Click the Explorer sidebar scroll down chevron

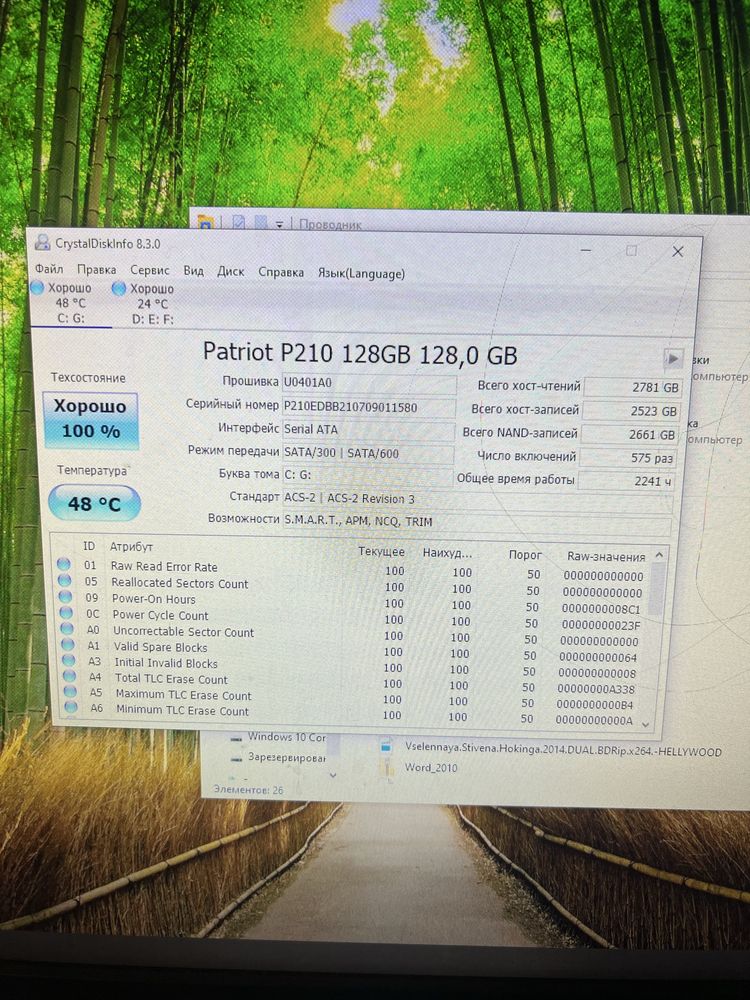pos(332,776)
